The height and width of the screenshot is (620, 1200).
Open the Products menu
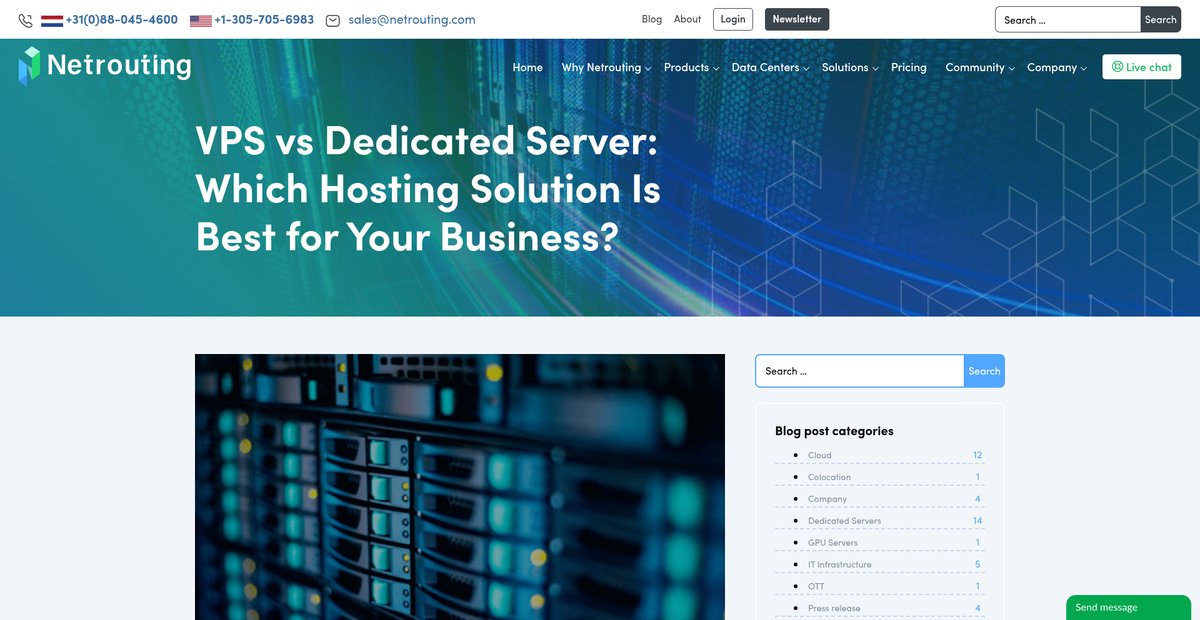tap(686, 67)
